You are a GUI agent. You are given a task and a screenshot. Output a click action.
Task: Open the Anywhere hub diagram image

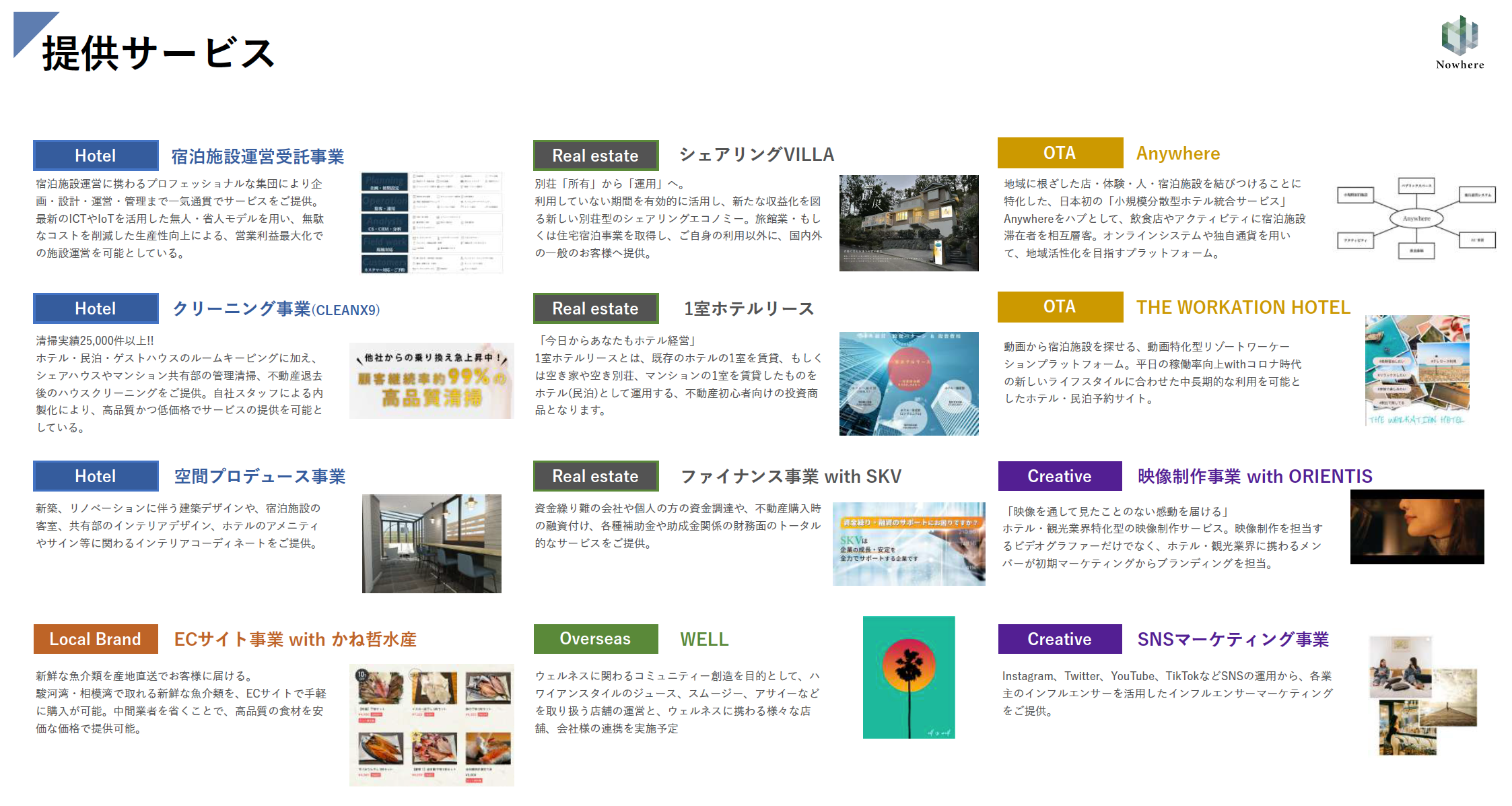click(x=1416, y=218)
